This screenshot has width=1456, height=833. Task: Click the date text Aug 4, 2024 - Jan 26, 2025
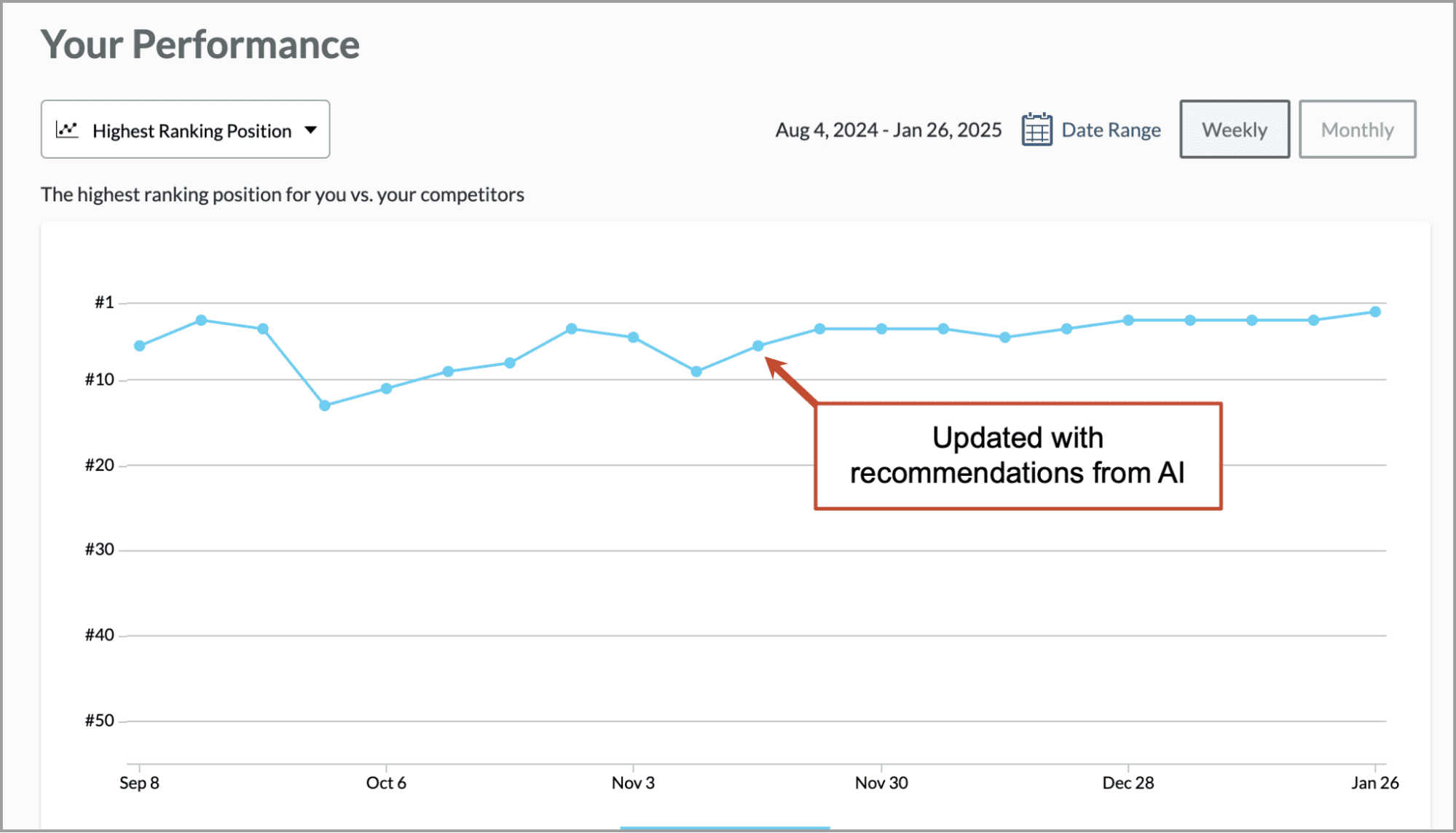[x=889, y=130]
